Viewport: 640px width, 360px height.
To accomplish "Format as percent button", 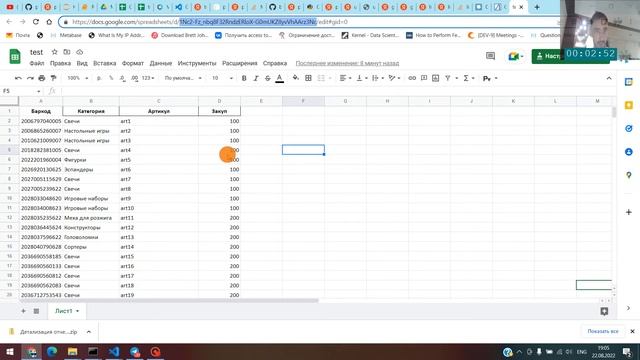I will pyautogui.click(x=111, y=78).
